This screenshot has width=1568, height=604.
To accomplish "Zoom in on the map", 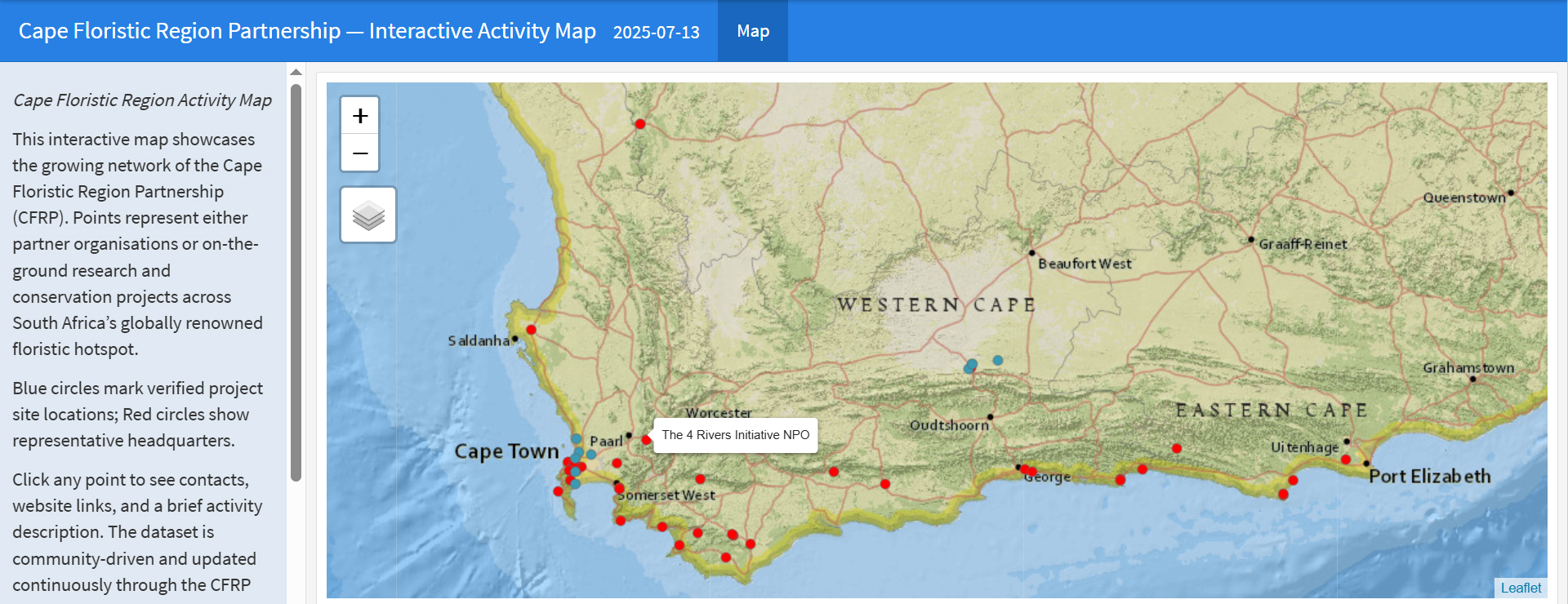I will point(360,116).
